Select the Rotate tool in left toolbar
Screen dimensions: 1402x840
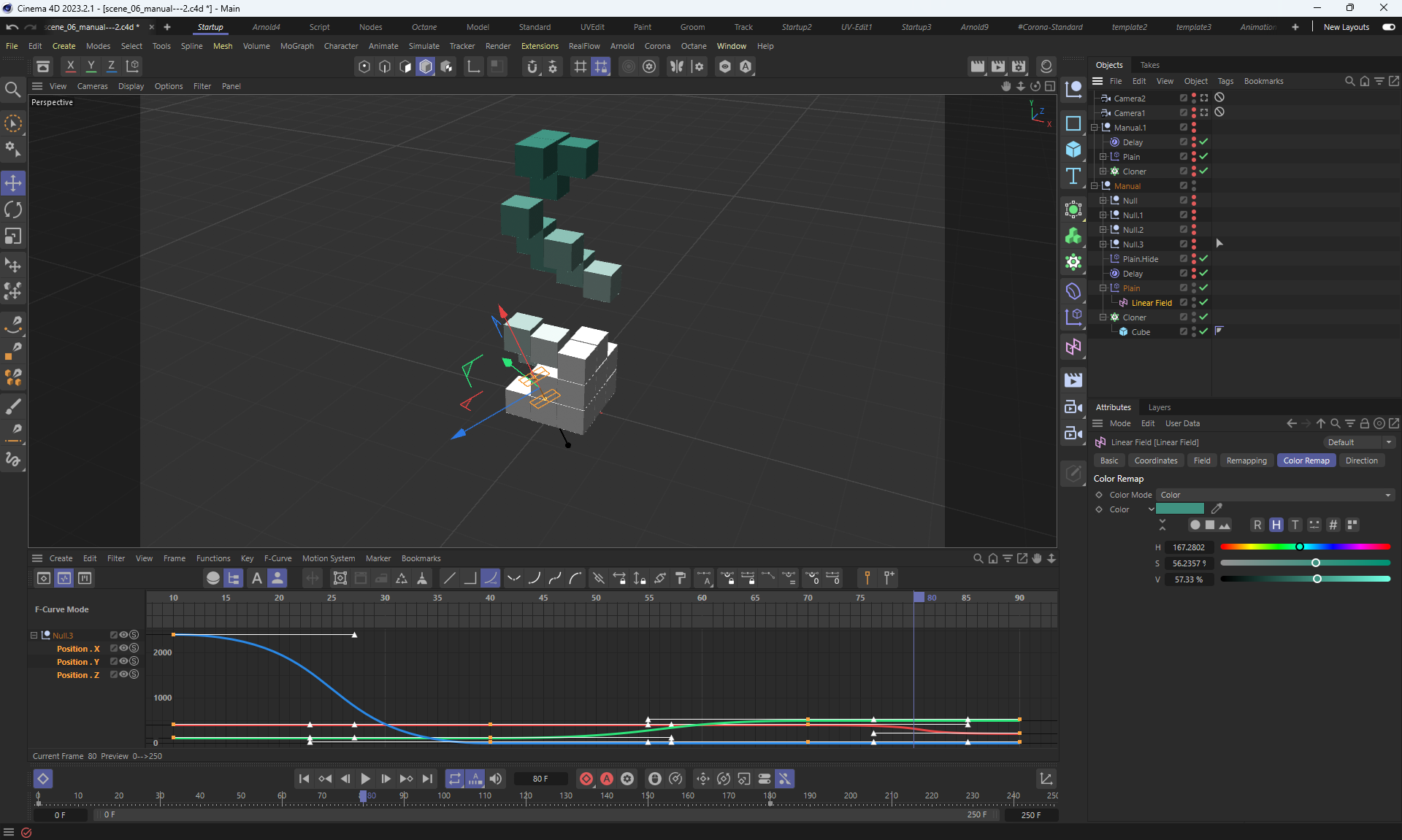point(13,210)
